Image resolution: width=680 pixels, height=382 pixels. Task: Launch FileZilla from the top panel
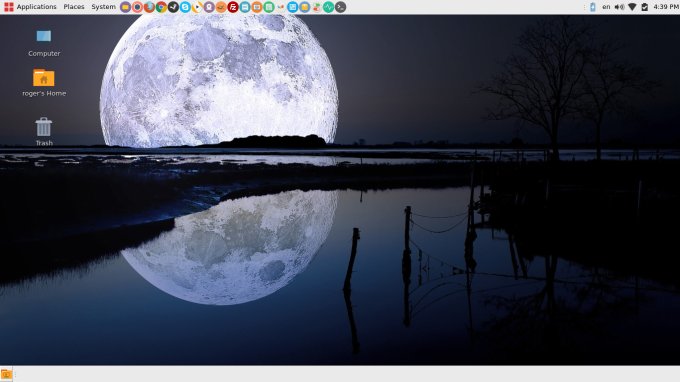[233, 7]
